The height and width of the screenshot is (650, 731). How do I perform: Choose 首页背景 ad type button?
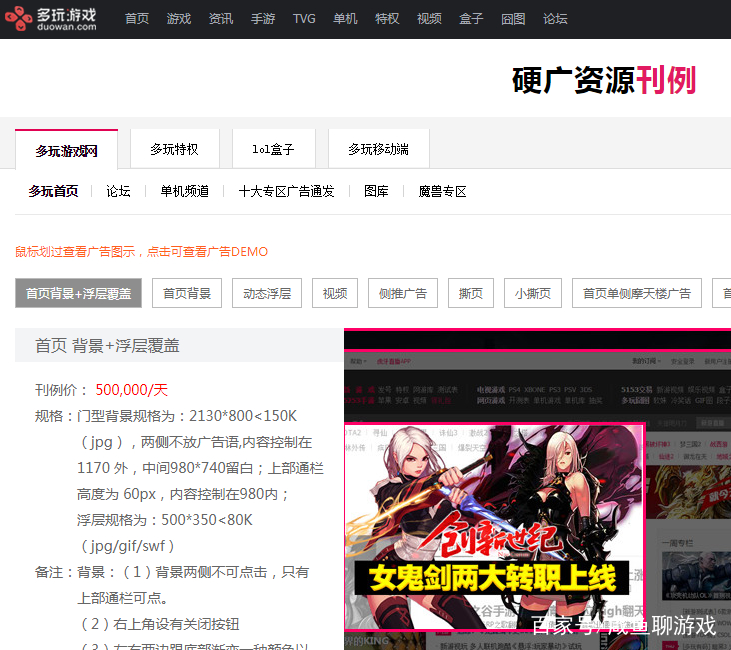(187, 293)
